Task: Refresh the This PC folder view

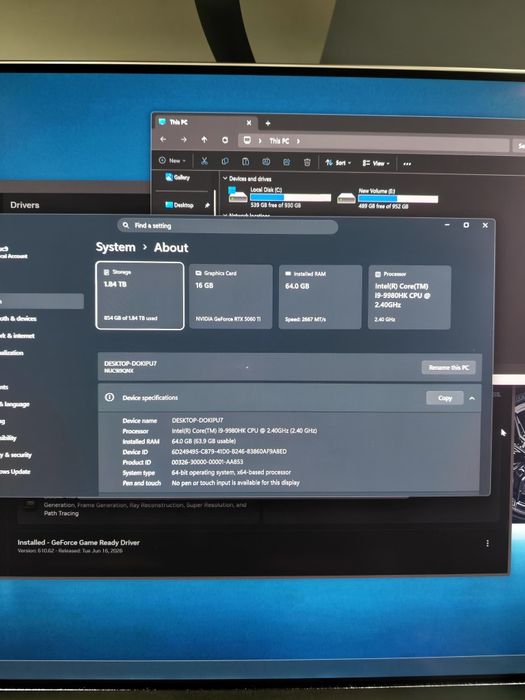Action: [x=225, y=140]
